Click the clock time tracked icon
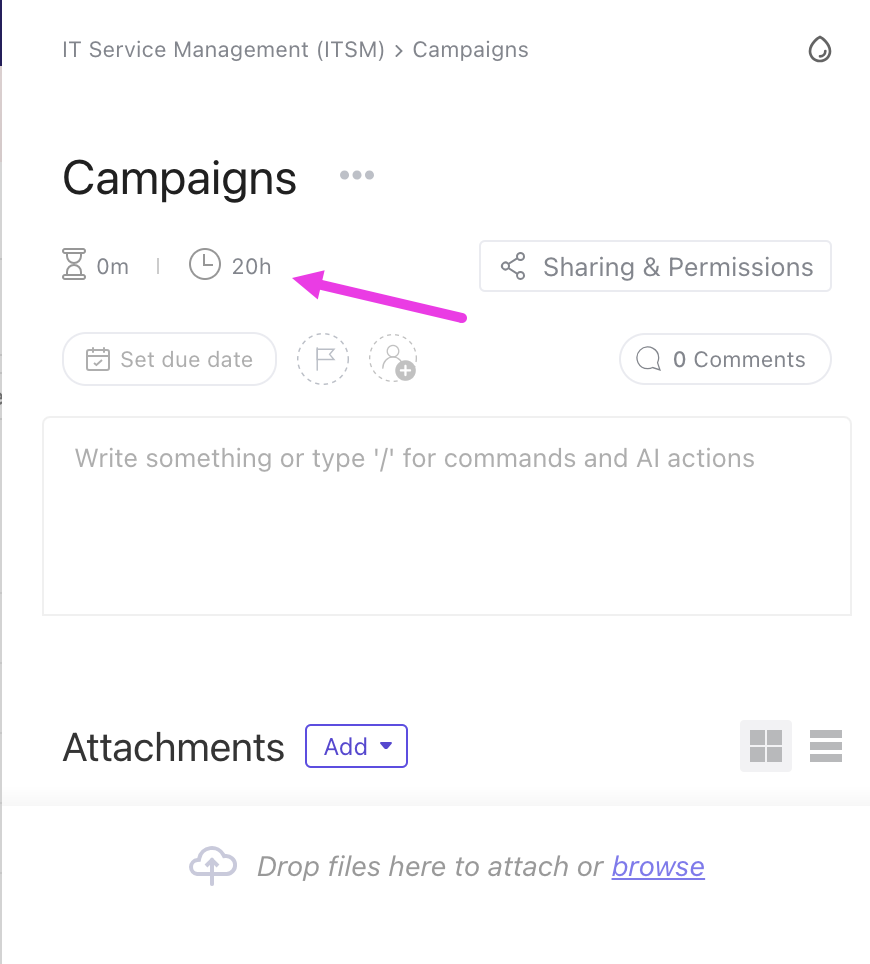Viewport: 870px width, 964px height. tap(204, 266)
